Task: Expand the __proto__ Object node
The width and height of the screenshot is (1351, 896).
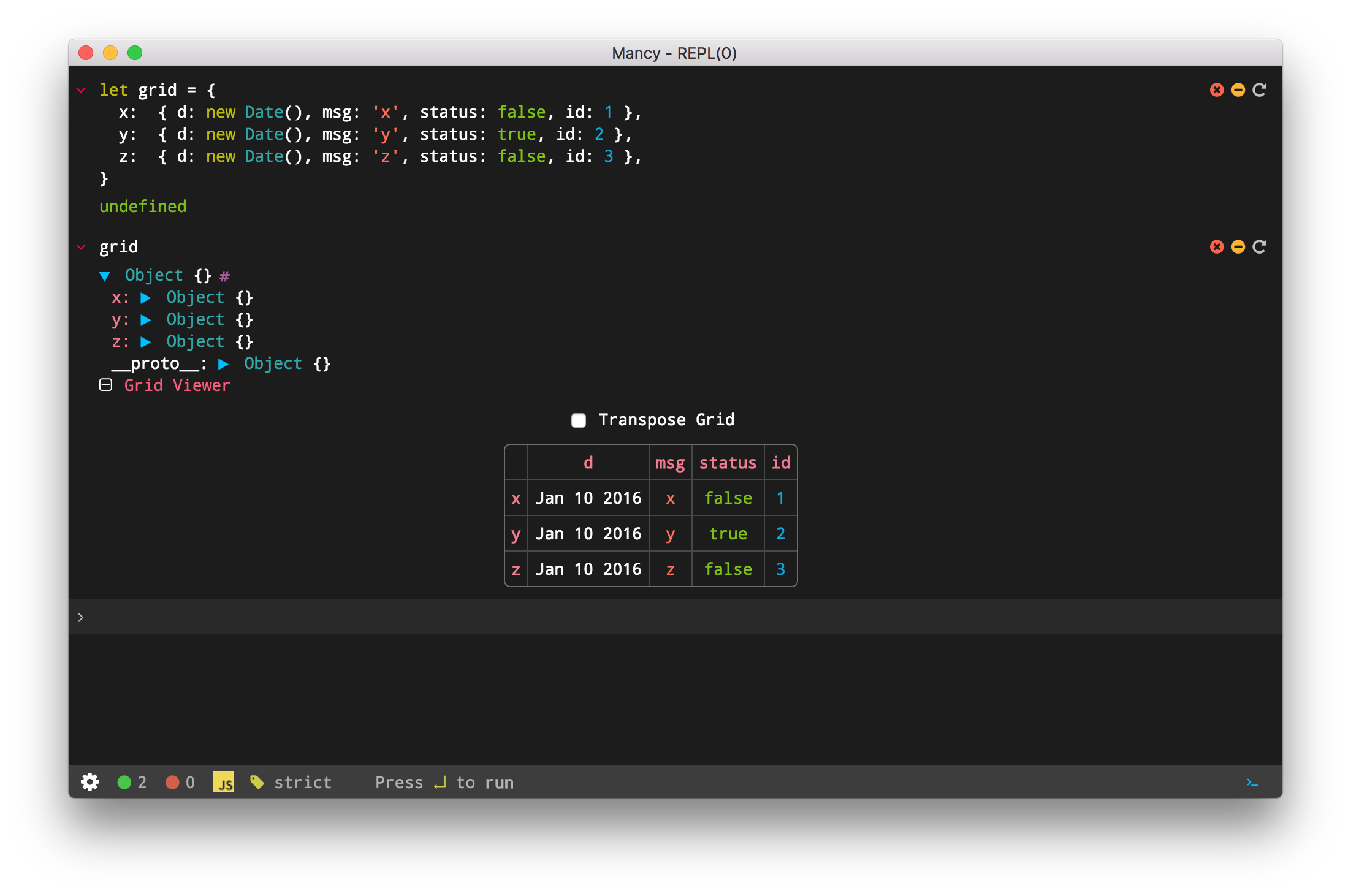Action: 224,365
